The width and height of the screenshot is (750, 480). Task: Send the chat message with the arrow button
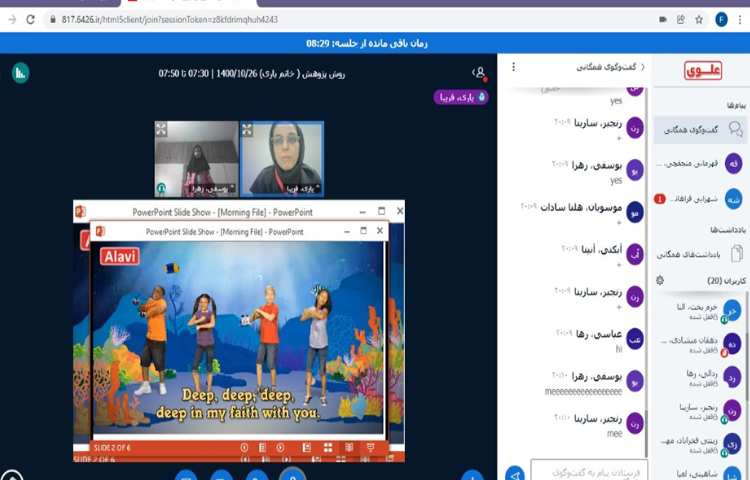515,474
